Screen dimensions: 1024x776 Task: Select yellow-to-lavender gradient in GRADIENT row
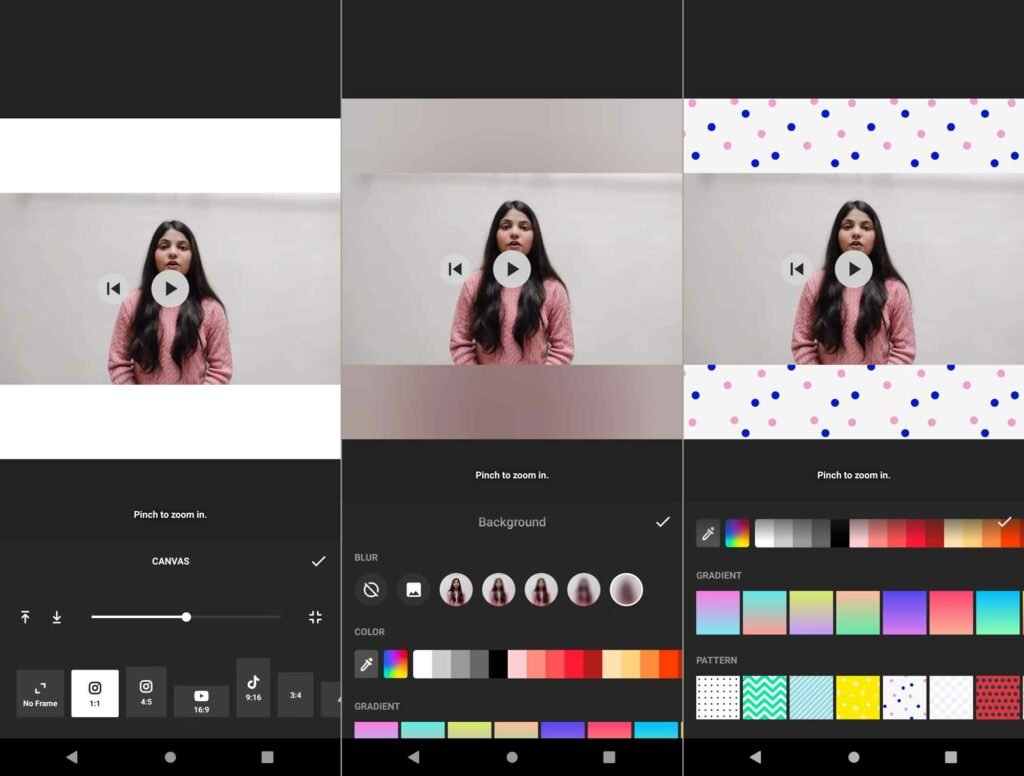(x=811, y=613)
